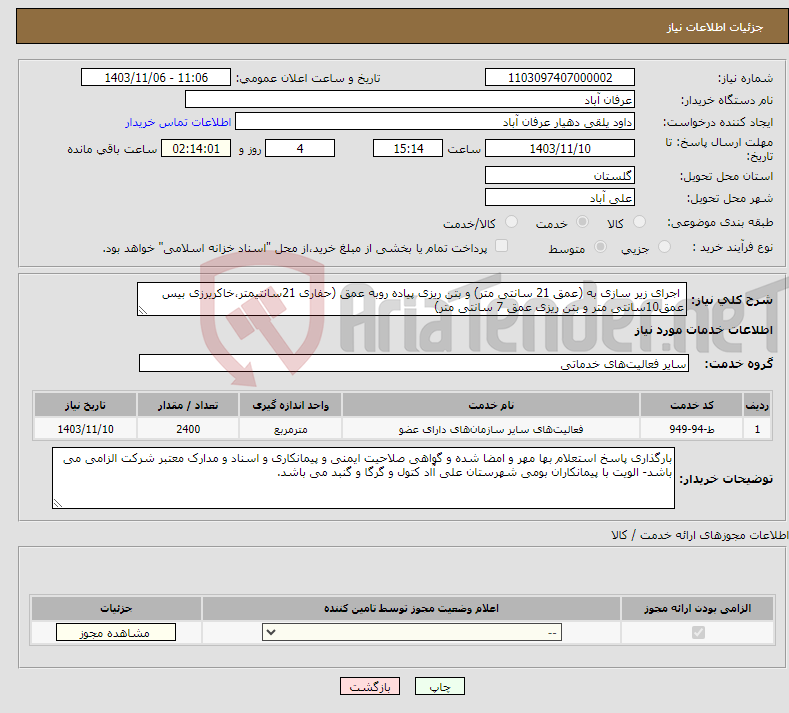Click the resize handle of the شرح کلی نیاز text area
This screenshot has height=713, width=789.
(143, 310)
